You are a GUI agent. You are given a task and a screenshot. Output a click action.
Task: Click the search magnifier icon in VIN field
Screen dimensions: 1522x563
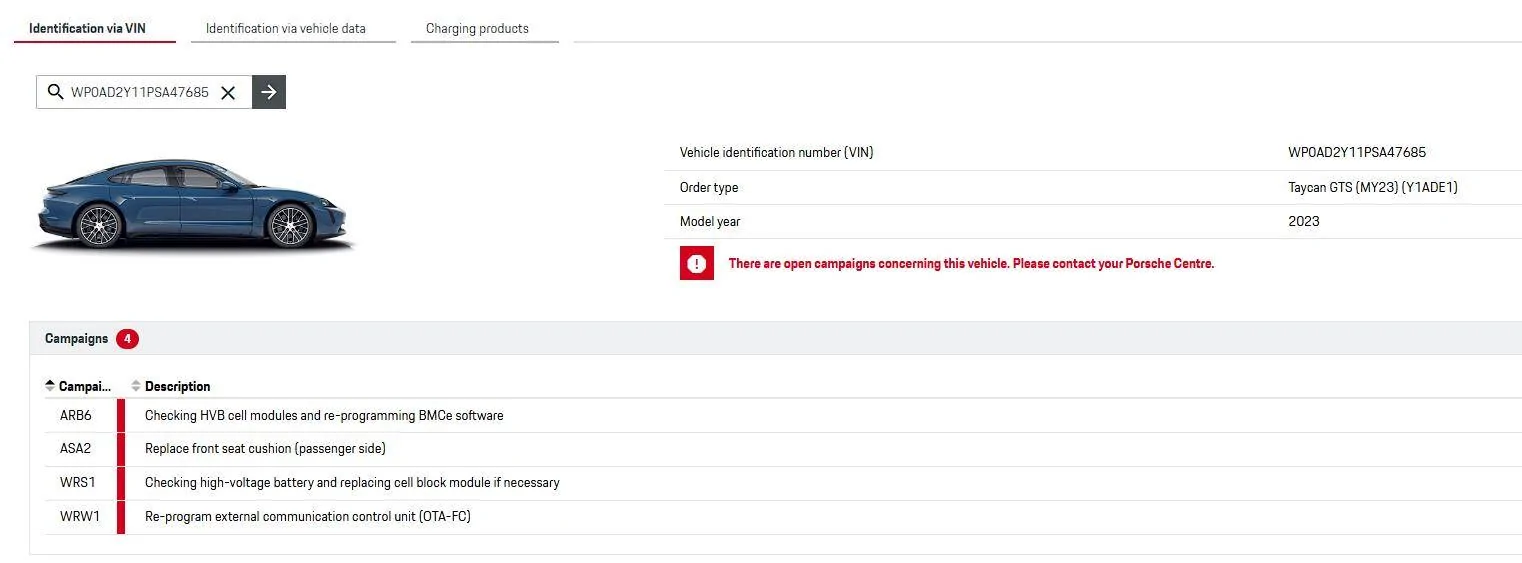click(55, 92)
